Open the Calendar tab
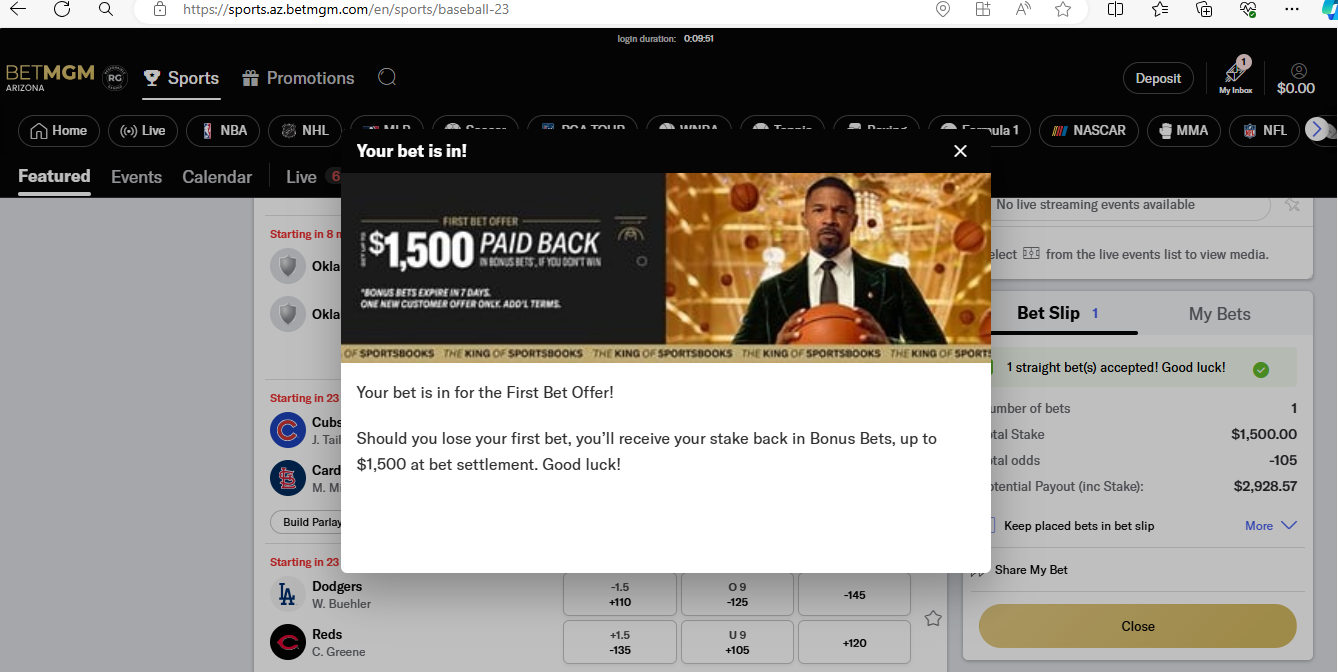1338x672 pixels. pos(217,177)
